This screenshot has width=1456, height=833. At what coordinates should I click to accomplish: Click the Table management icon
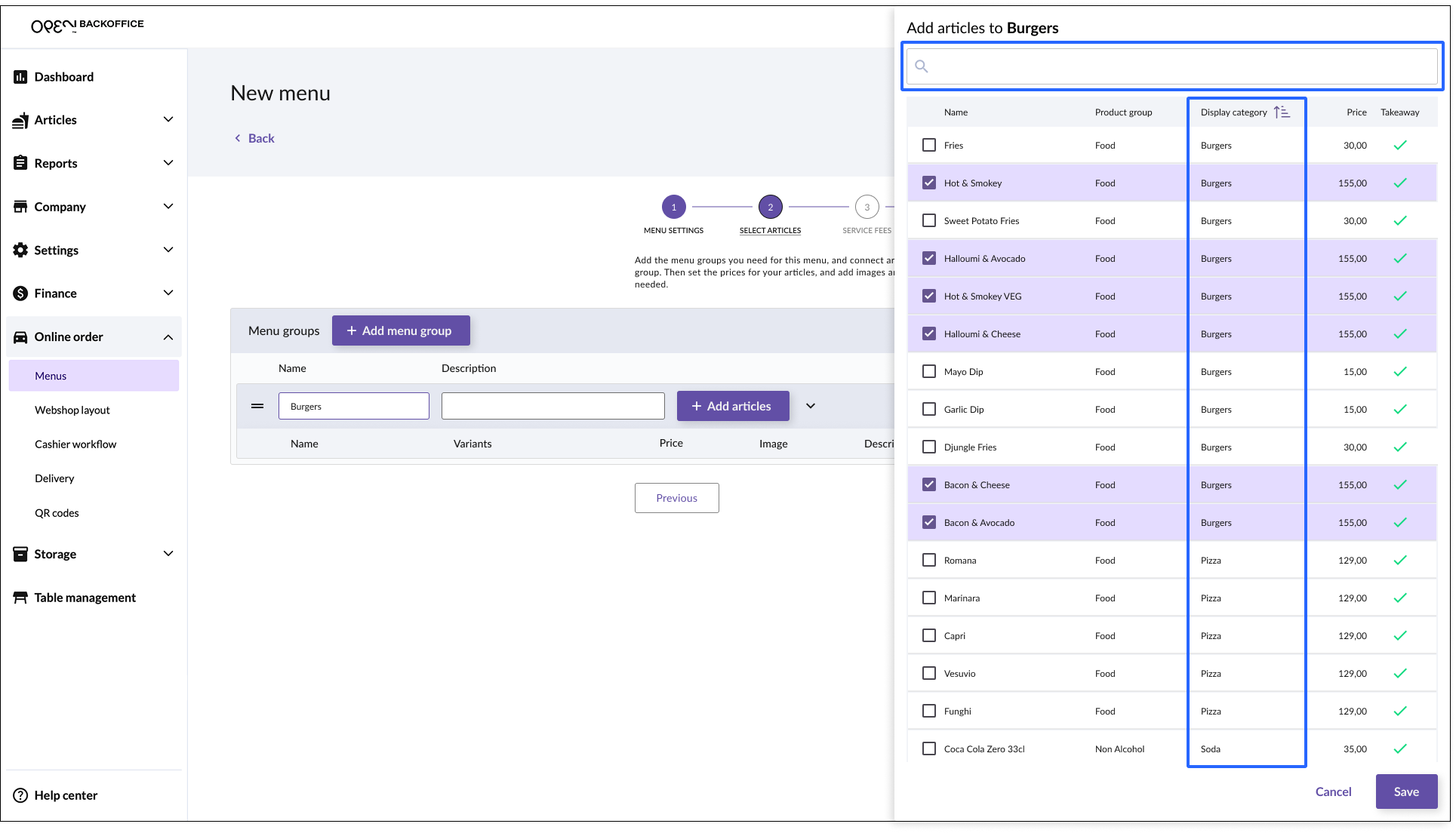point(20,598)
